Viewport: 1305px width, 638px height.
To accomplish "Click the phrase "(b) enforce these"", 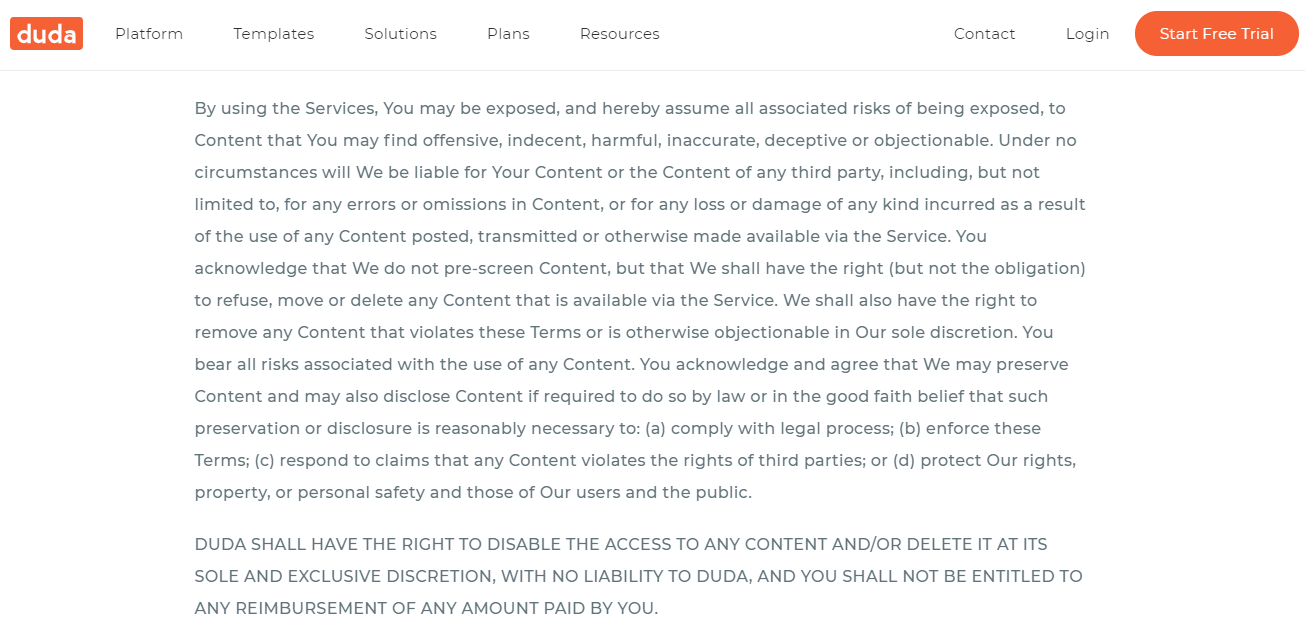I will pos(970,428).
